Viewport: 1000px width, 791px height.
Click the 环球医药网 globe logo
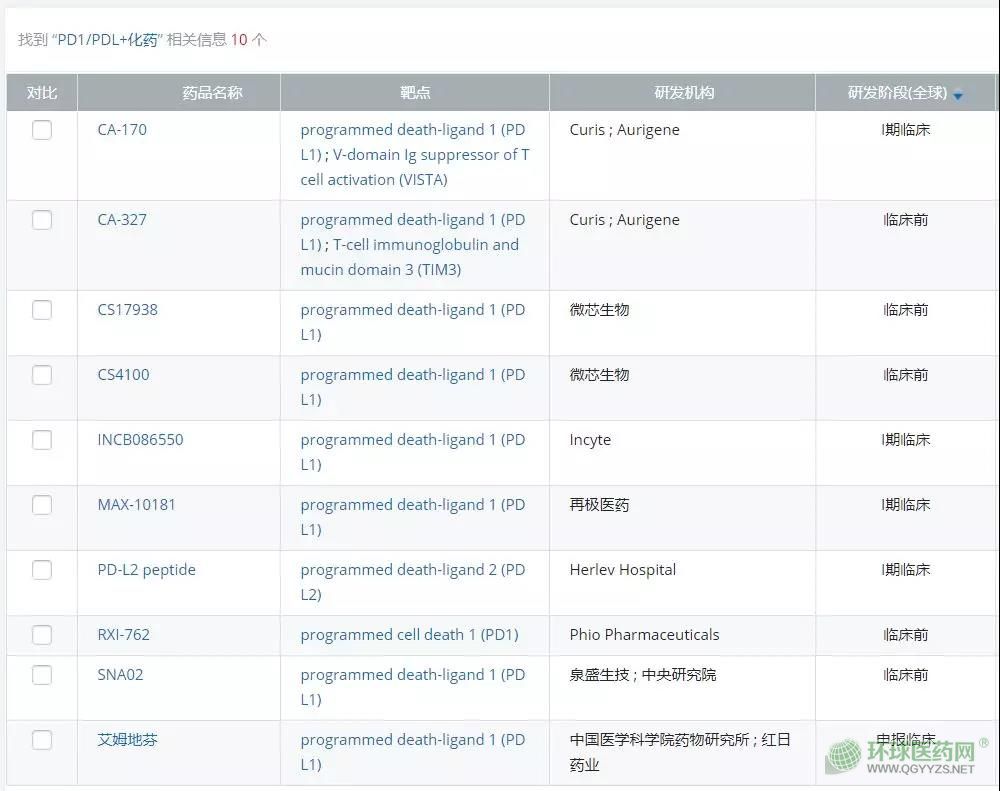843,757
